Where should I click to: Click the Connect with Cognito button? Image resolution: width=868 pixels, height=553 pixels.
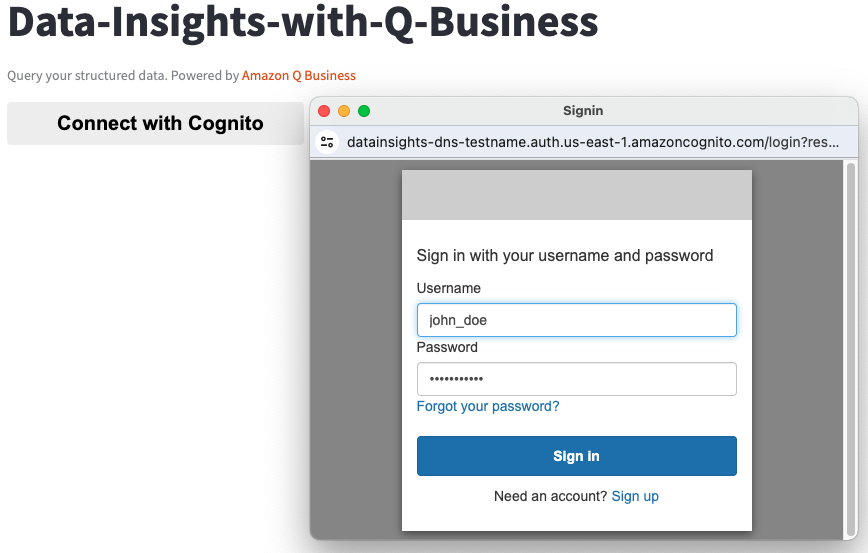pos(160,123)
